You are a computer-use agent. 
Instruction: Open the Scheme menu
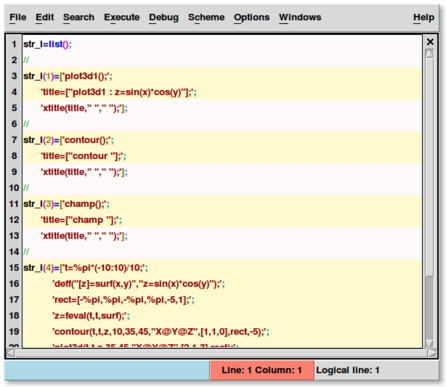[206, 17]
